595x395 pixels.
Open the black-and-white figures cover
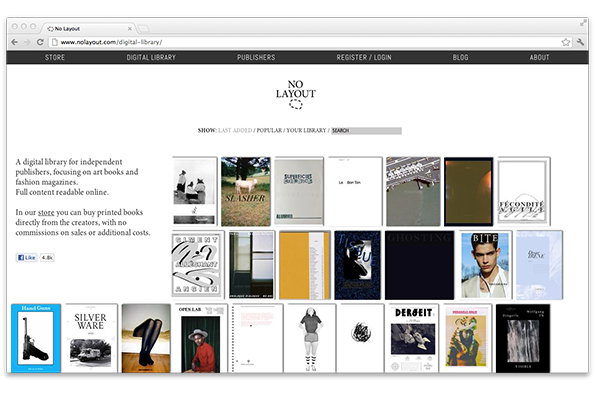(x=194, y=191)
